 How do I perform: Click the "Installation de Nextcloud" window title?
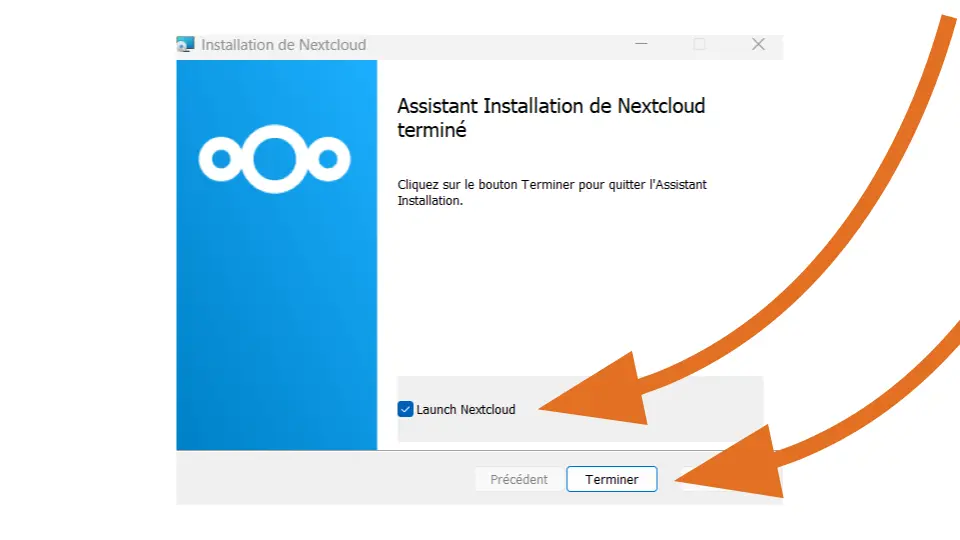[284, 45]
